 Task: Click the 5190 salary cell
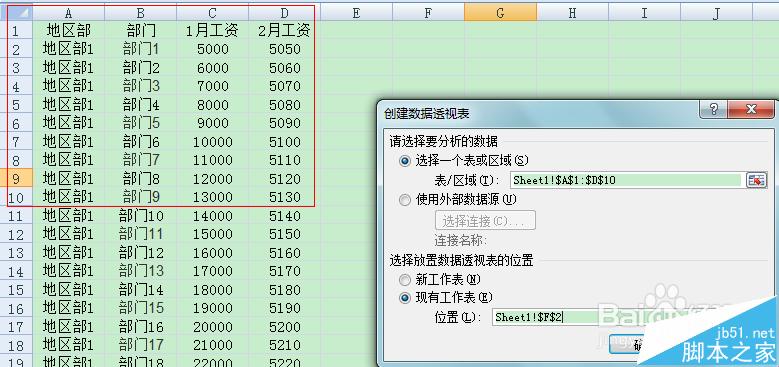click(x=285, y=309)
